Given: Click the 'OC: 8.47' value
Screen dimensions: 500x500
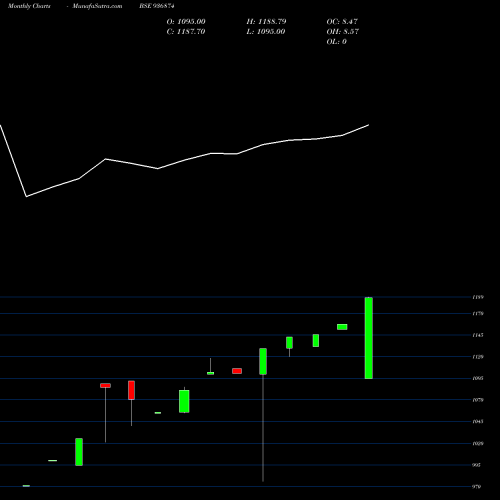Looking at the screenshot, I should [x=342, y=22].
